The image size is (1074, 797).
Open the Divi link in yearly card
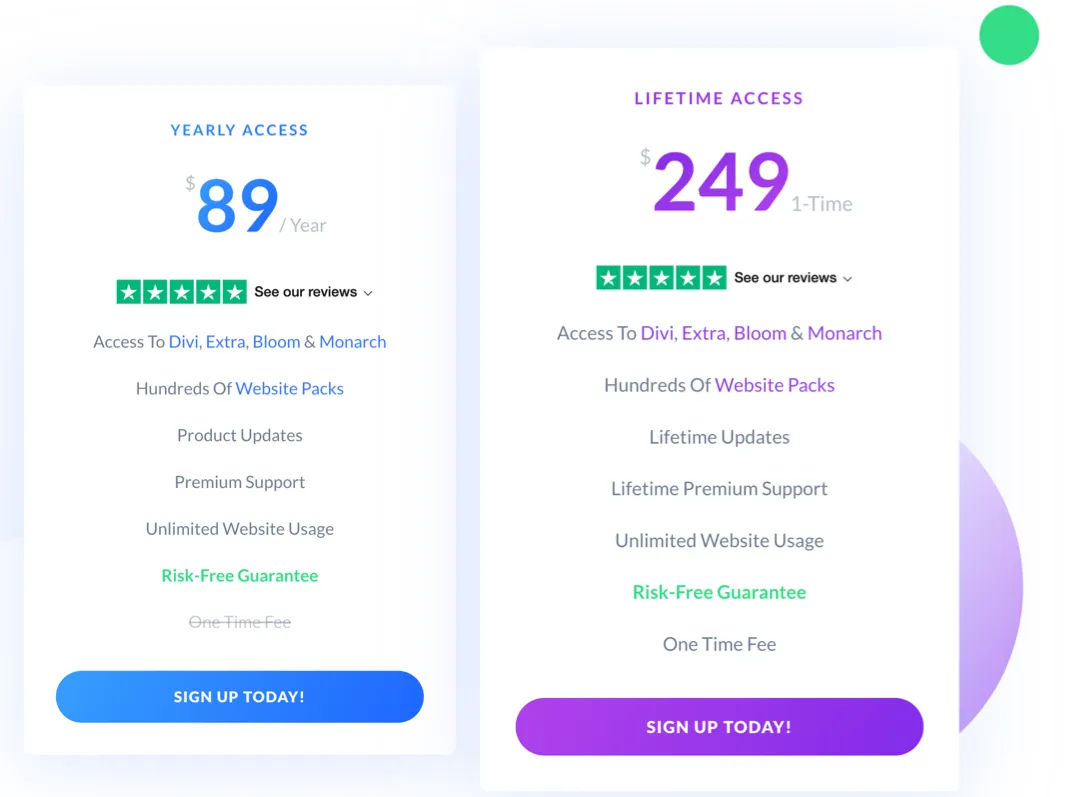[183, 341]
